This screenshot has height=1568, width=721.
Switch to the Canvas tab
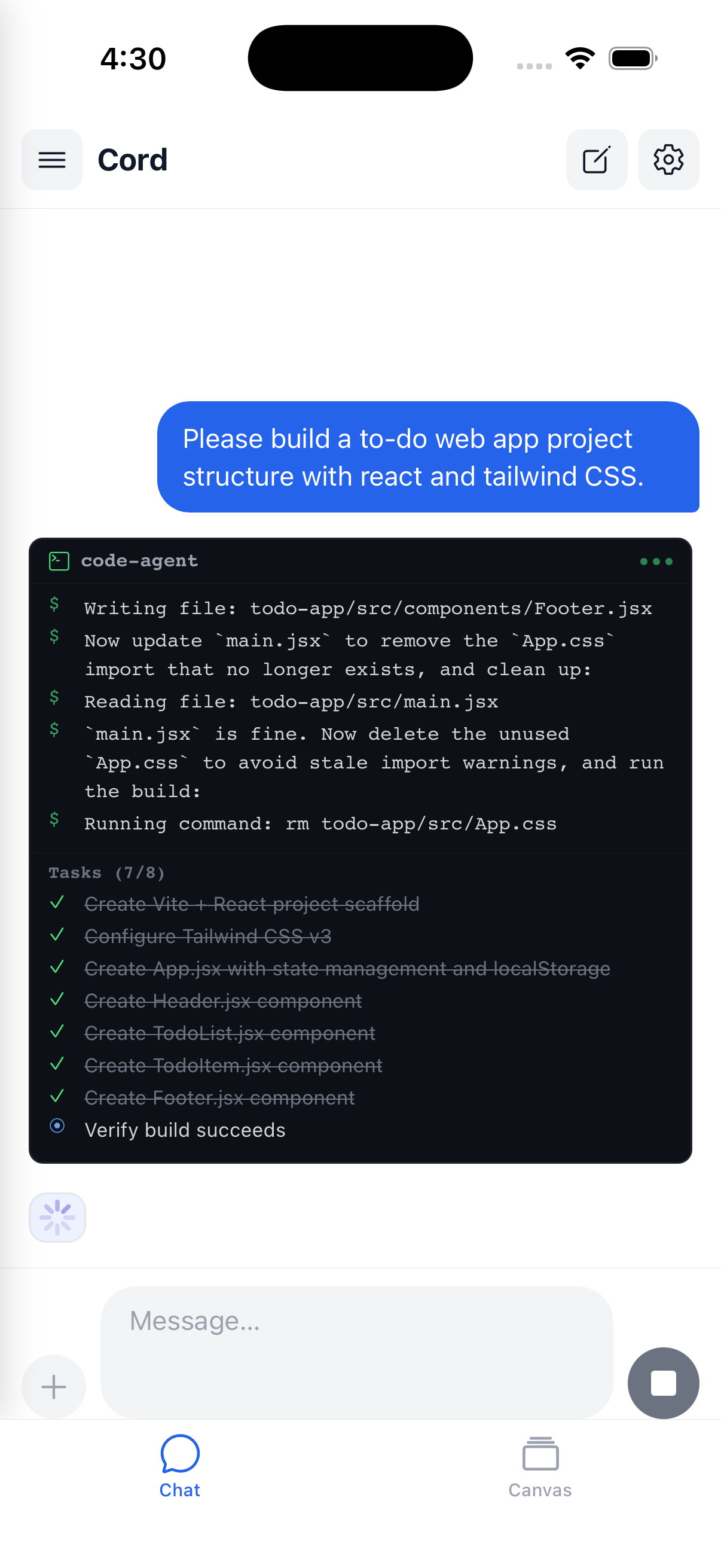pos(540,1468)
